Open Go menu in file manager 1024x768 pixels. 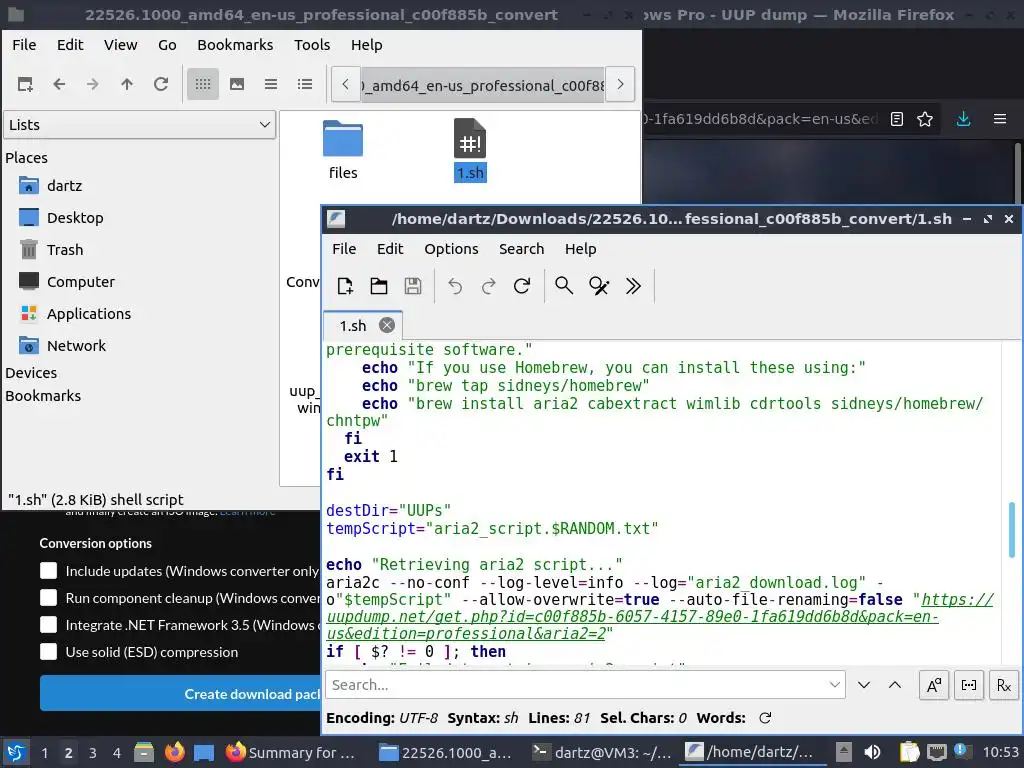coord(167,45)
